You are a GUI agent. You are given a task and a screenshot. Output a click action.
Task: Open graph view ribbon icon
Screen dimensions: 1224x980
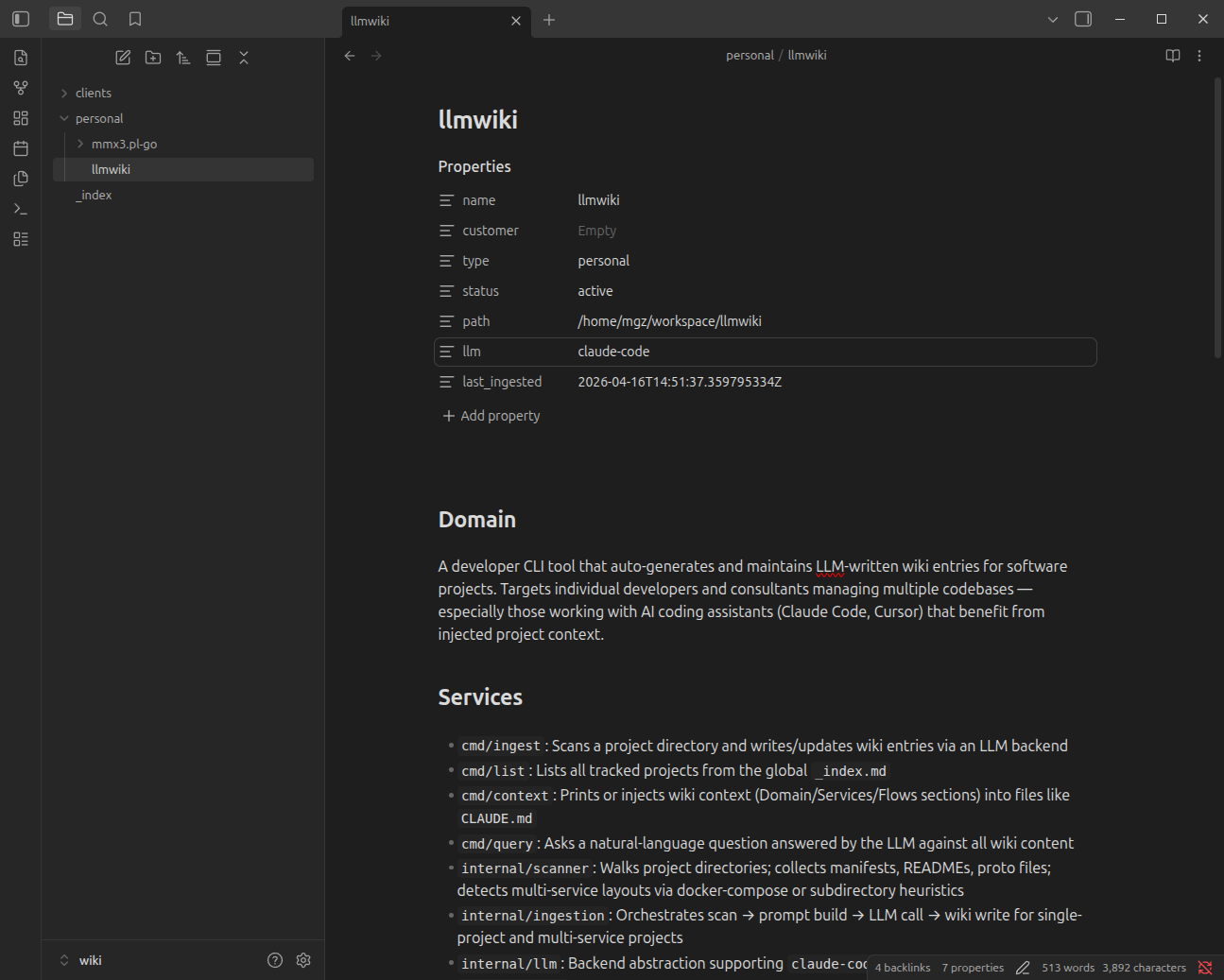coord(21,88)
